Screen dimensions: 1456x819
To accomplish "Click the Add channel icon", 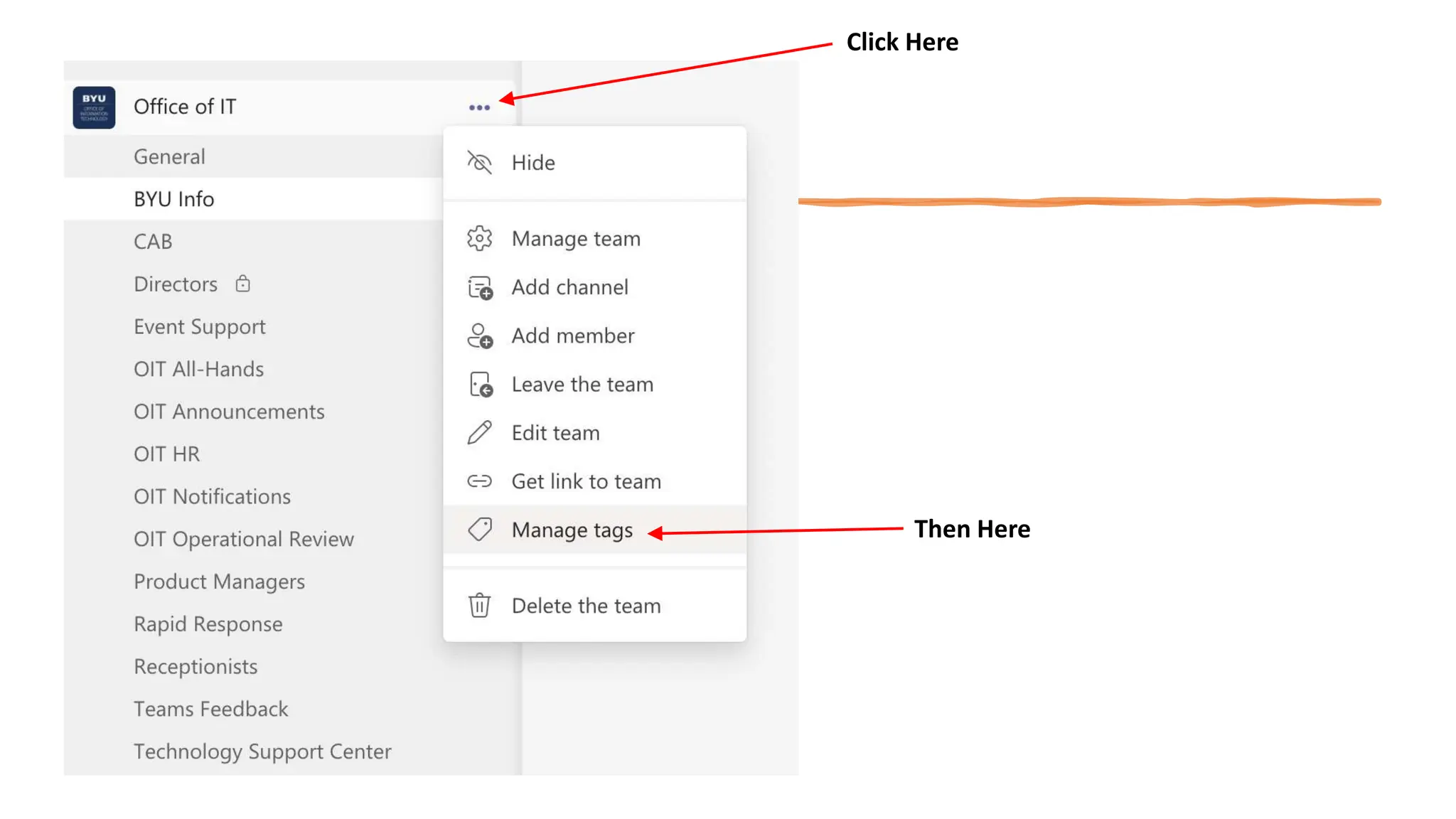I will (x=480, y=288).
